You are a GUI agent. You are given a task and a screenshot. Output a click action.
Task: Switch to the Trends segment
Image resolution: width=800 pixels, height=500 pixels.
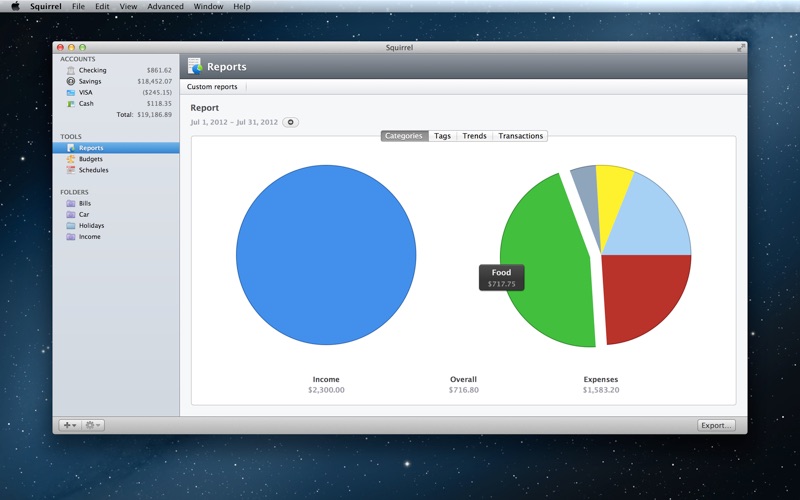pyautogui.click(x=474, y=136)
